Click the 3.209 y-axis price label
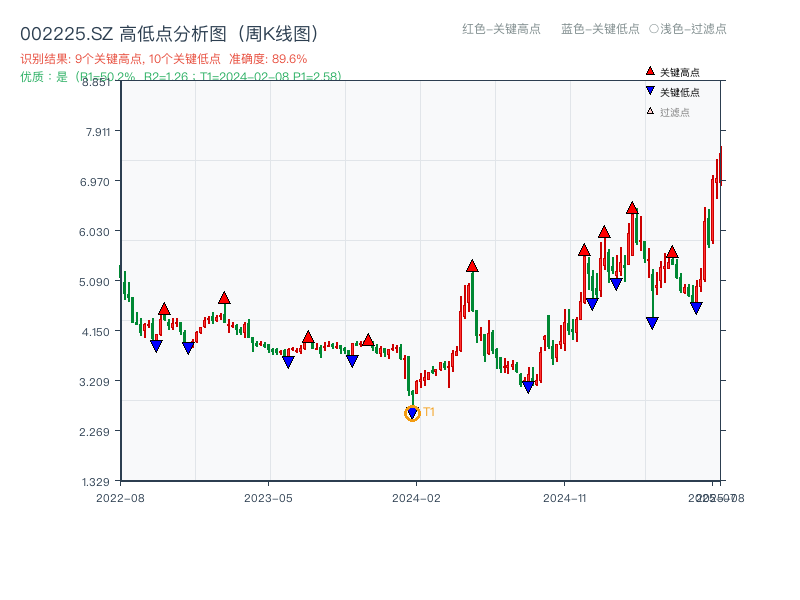Screen dimensions: 800x600 coord(94,382)
